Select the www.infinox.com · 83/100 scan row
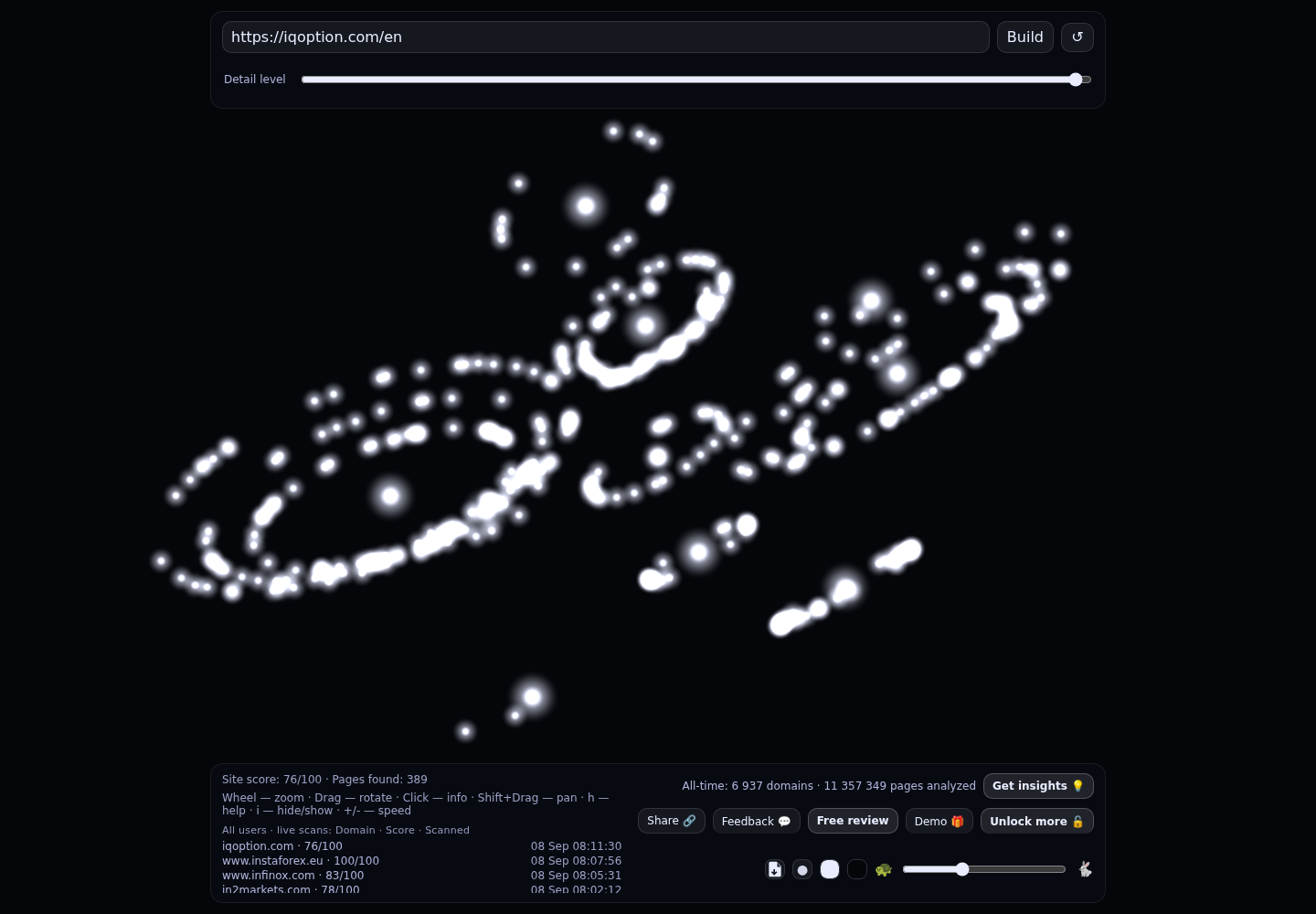This screenshot has width=1316, height=914. pyautogui.click(x=421, y=876)
